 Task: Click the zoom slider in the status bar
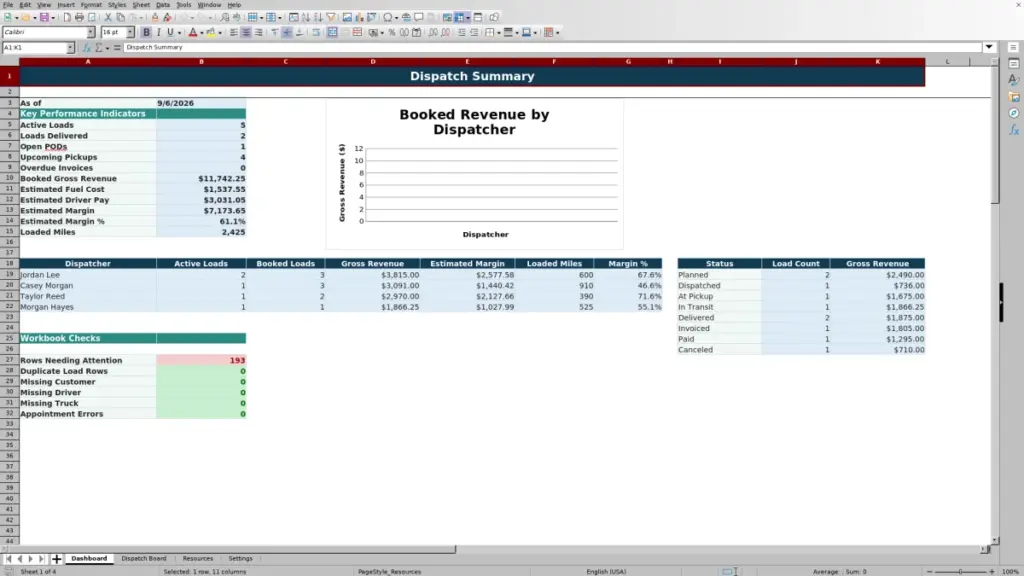[x=960, y=571]
